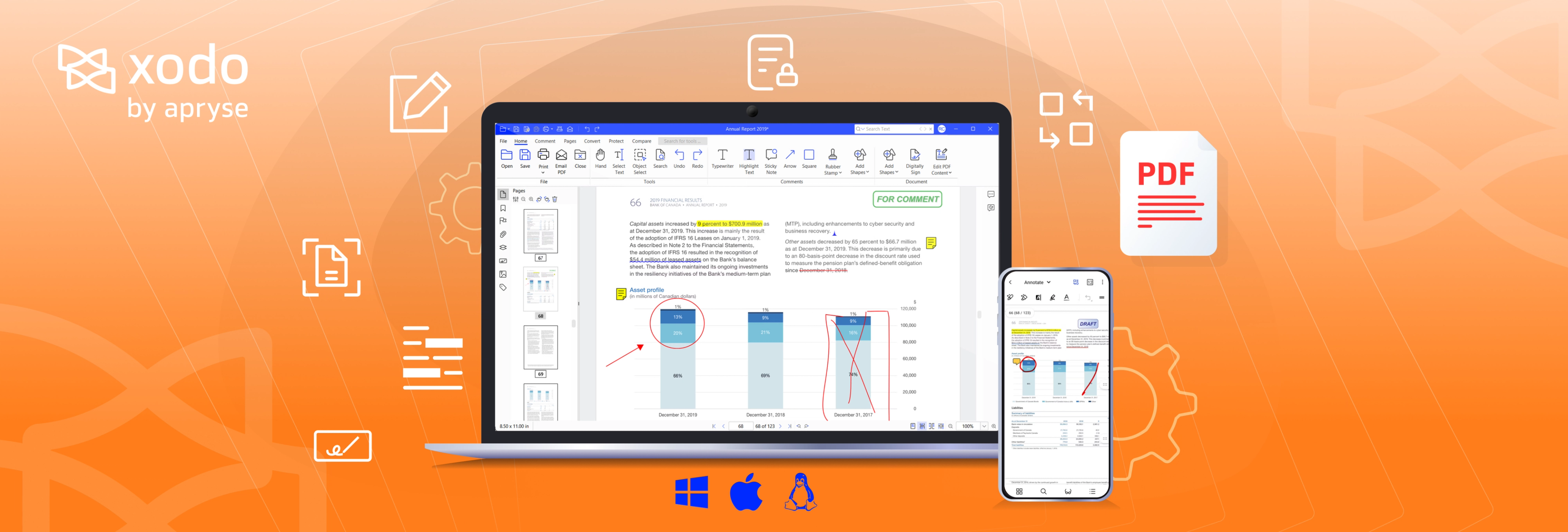Open the zoom level dropdown arrow
The height and width of the screenshot is (532, 1568).
coord(984,427)
